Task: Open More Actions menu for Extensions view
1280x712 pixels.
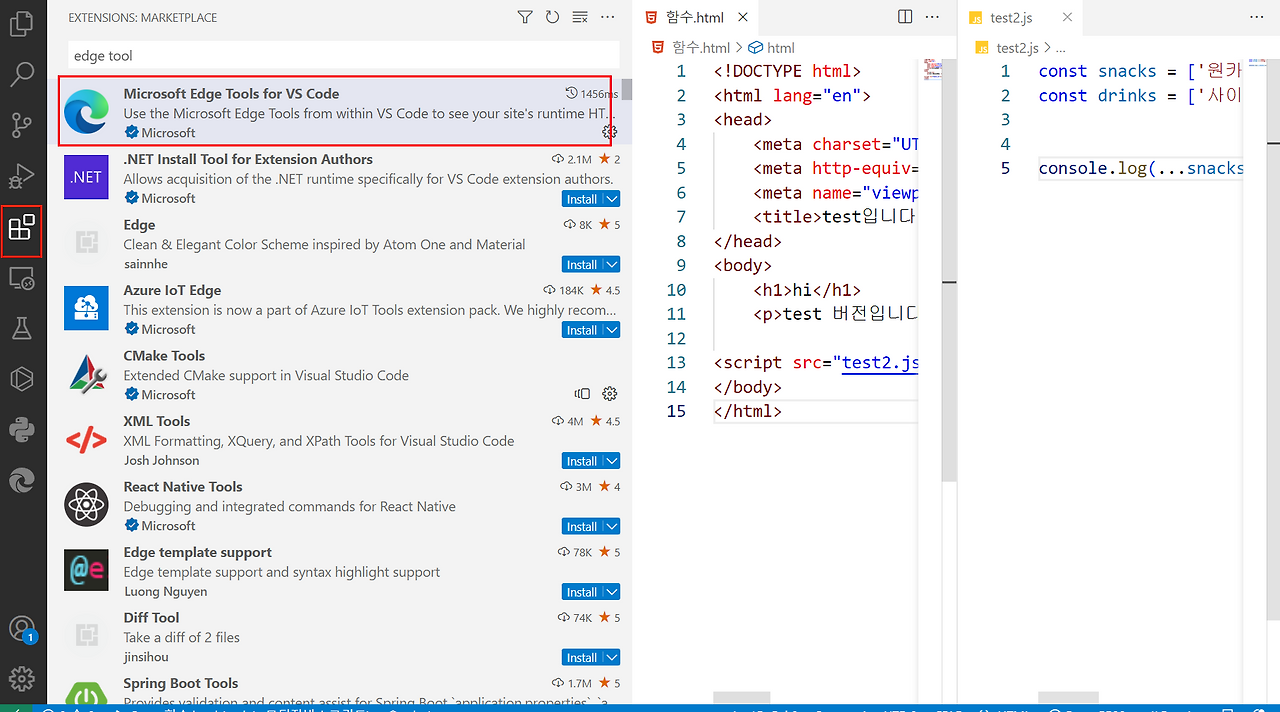Action: [607, 17]
